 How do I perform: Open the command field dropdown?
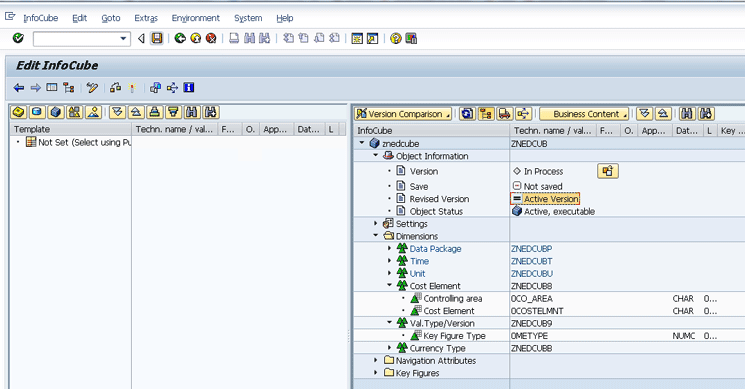[x=123, y=38]
